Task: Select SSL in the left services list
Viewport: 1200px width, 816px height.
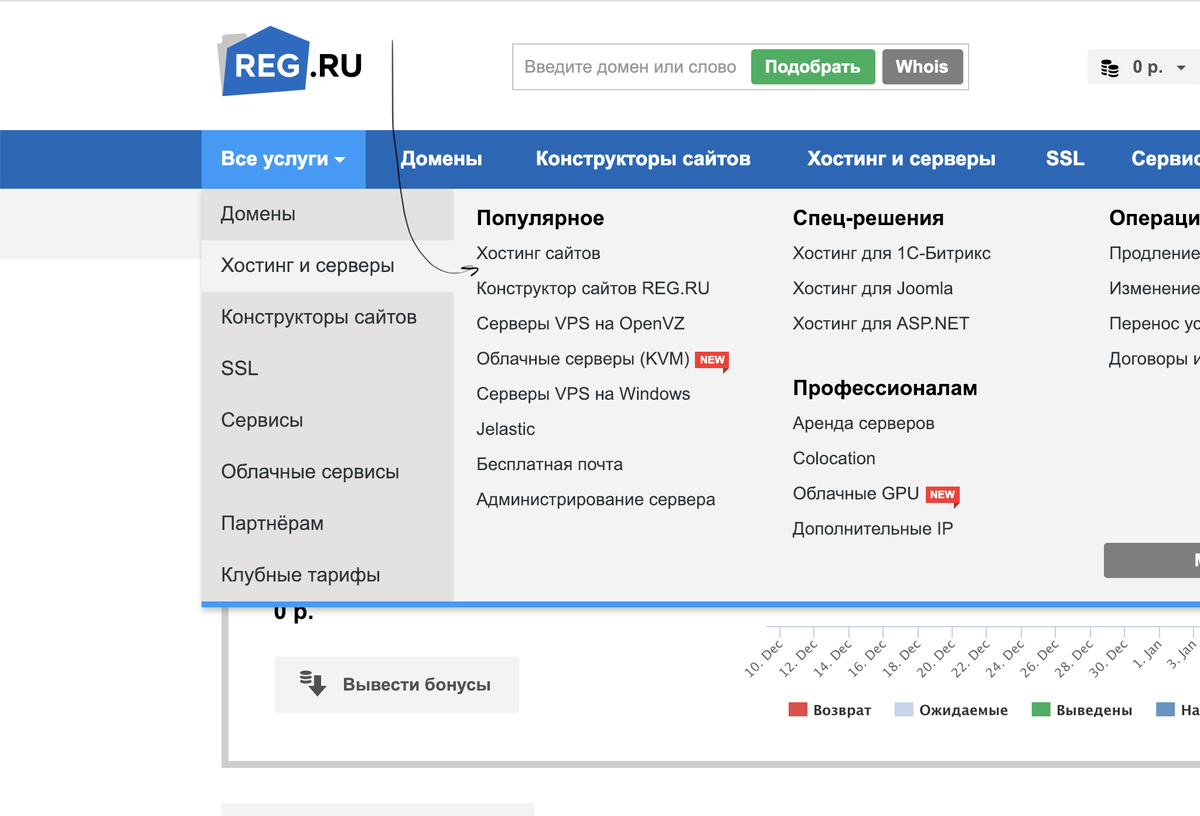Action: (x=327, y=369)
